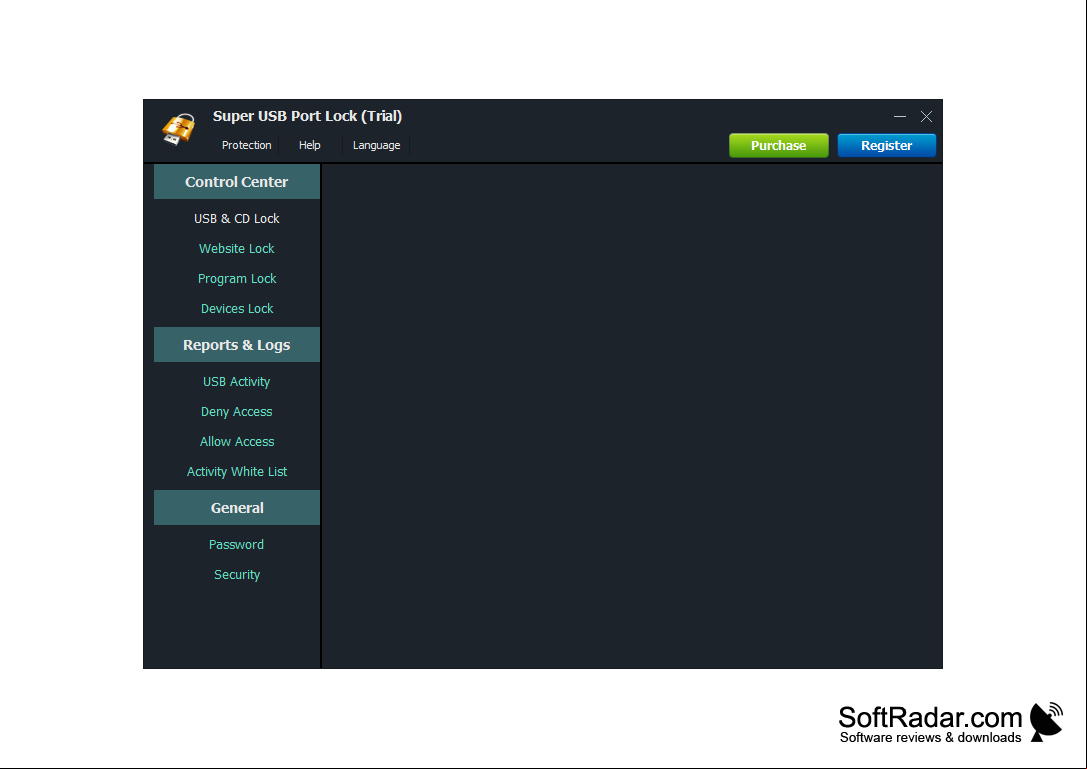The height and width of the screenshot is (769, 1087).
Task: Click the Super USB Port Lock padlock icon
Action: (x=179, y=130)
